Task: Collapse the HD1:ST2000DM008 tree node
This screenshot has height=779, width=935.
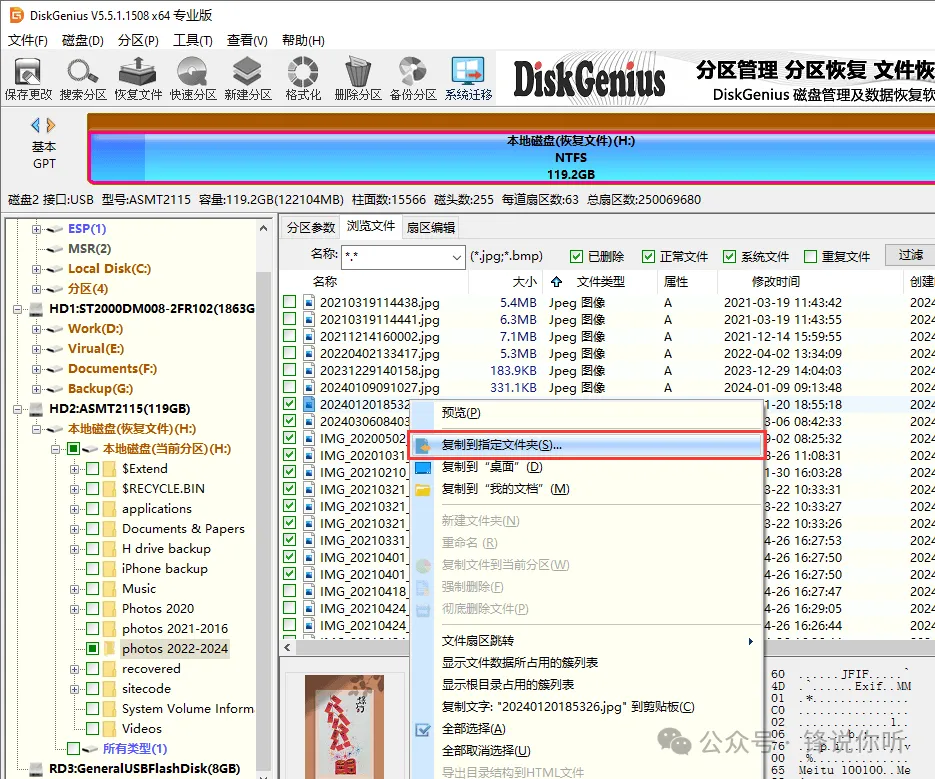Action: pos(17,309)
